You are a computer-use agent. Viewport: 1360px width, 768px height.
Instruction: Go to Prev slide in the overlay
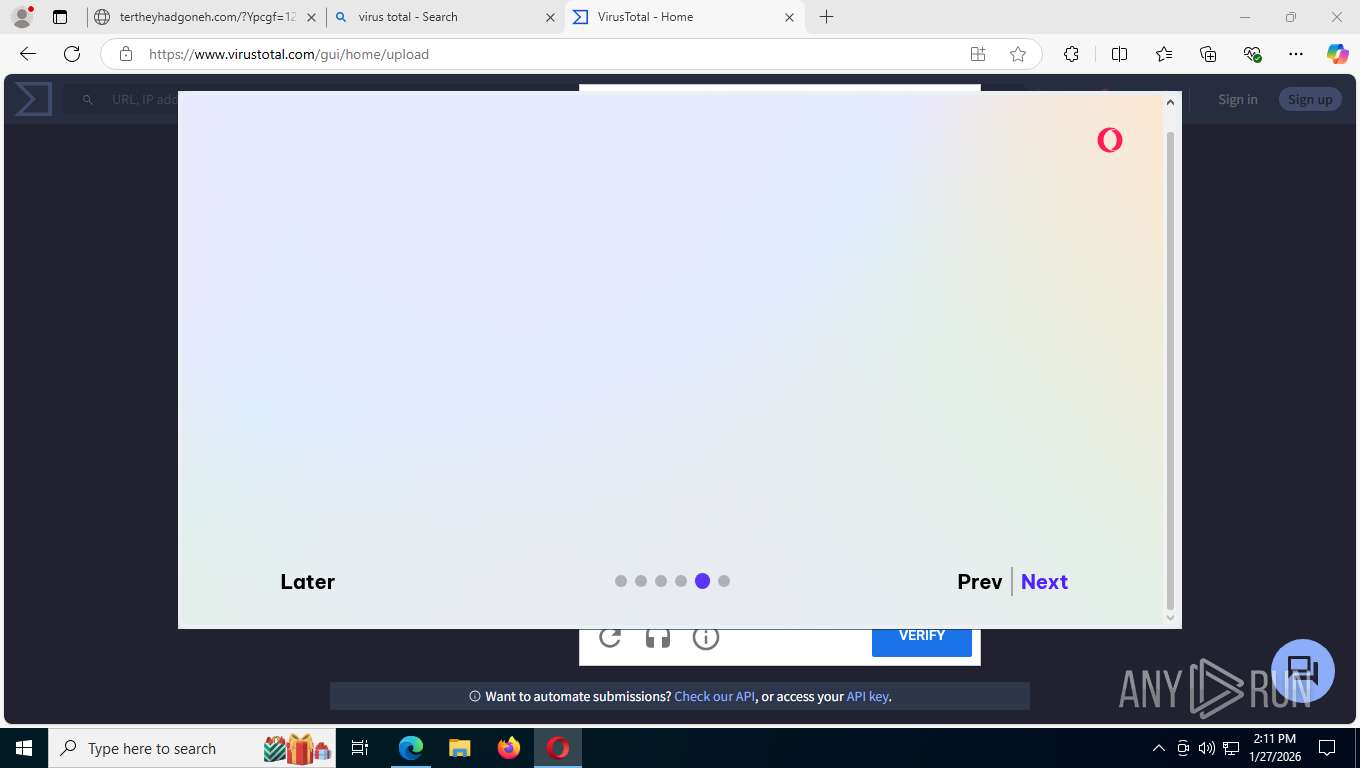979,582
